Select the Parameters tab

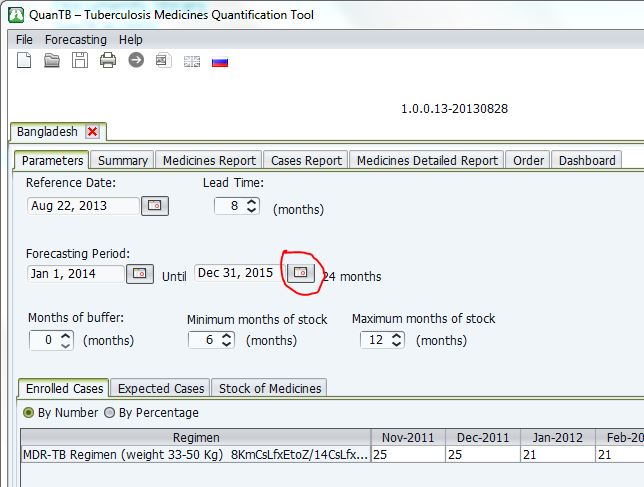click(52, 160)
